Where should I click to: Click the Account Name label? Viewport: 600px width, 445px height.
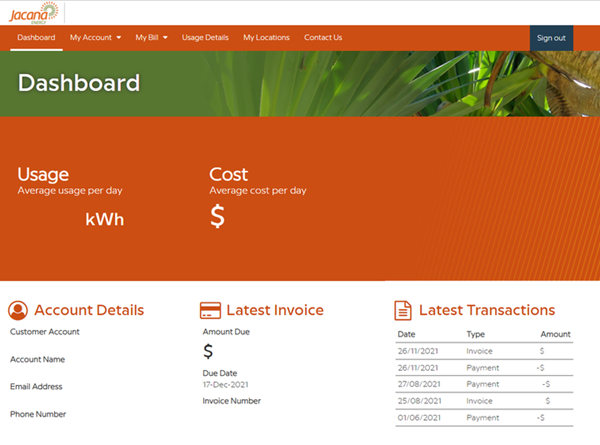click(x=38, y=359)
